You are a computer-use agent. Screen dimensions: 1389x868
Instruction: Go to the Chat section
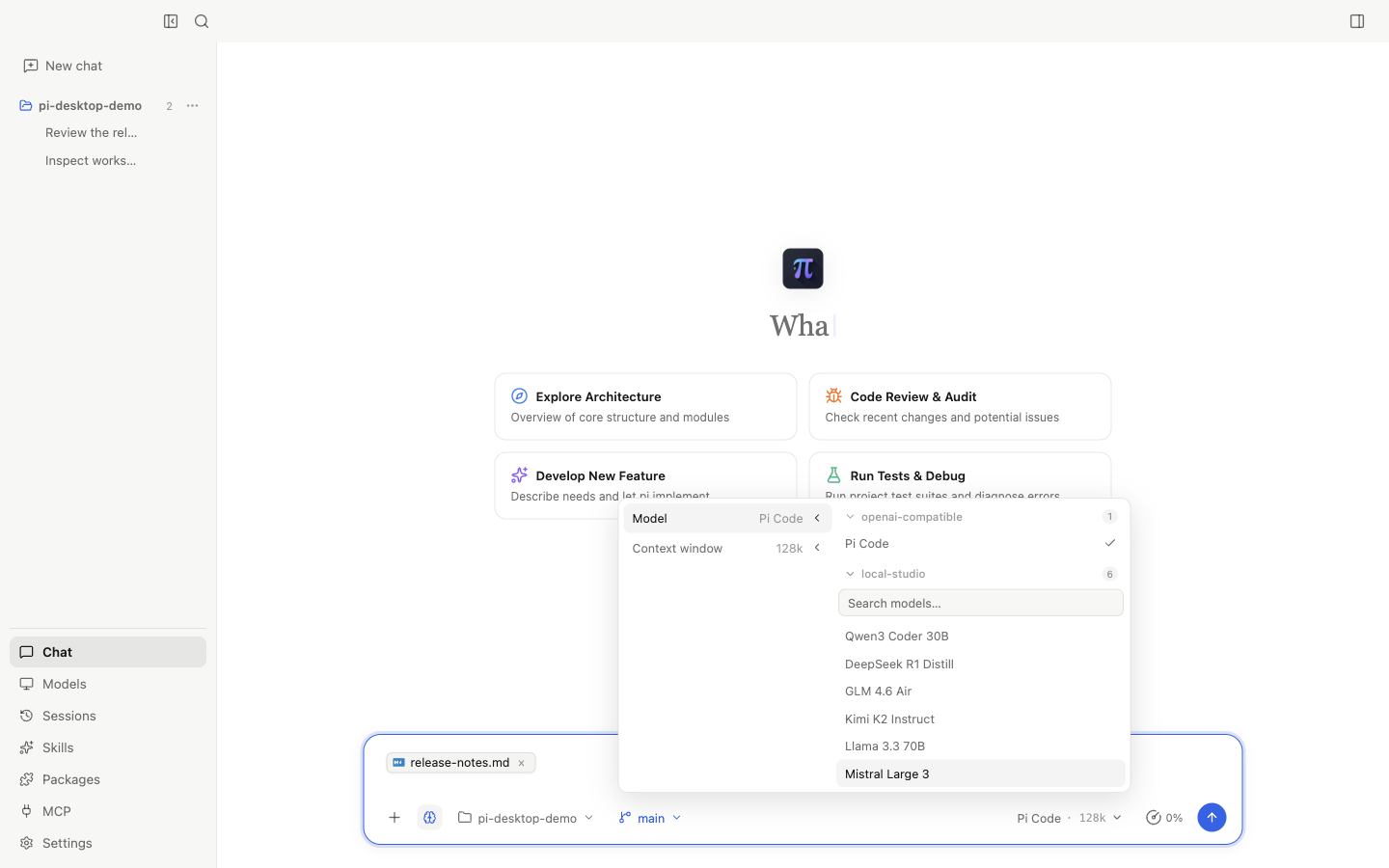[108, 652]
